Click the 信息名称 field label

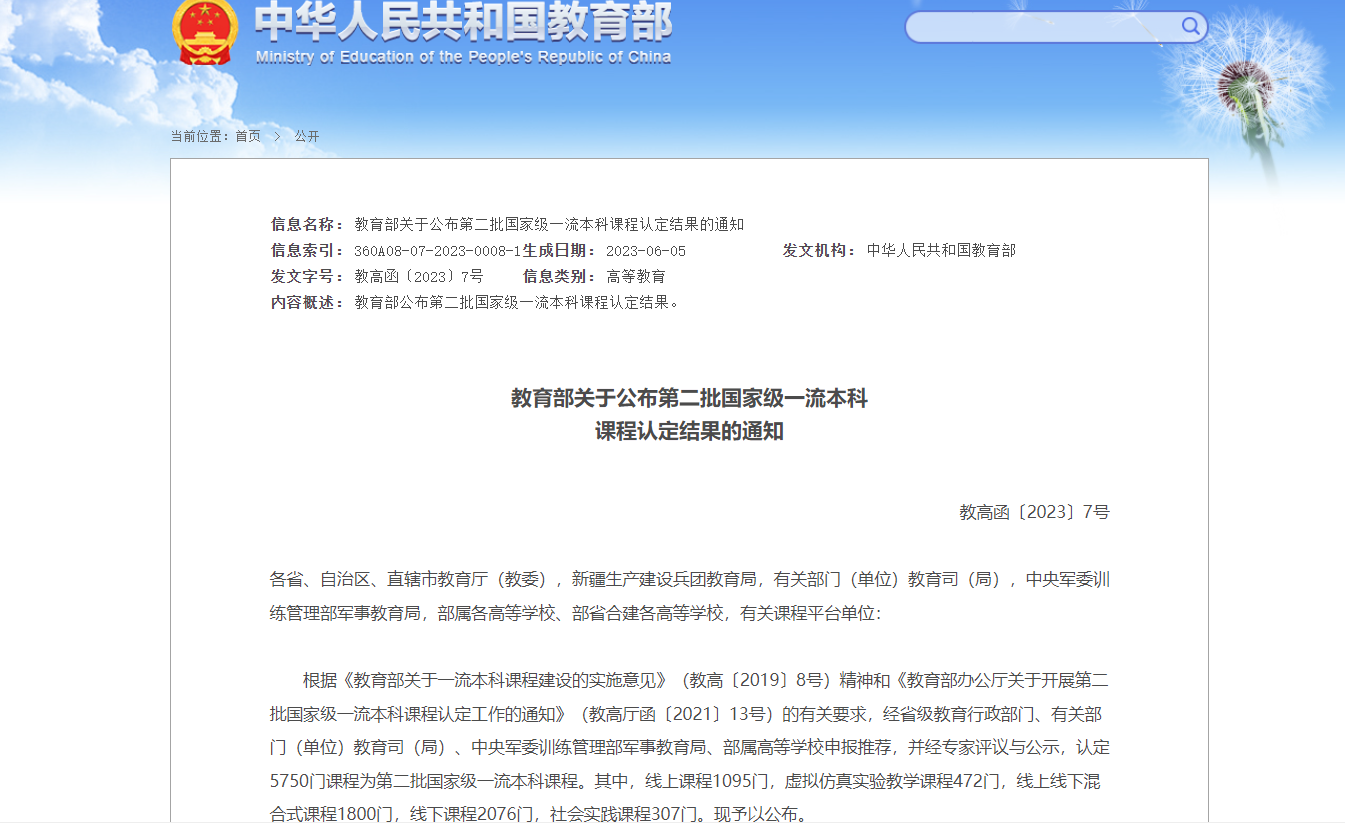[307, 224]
